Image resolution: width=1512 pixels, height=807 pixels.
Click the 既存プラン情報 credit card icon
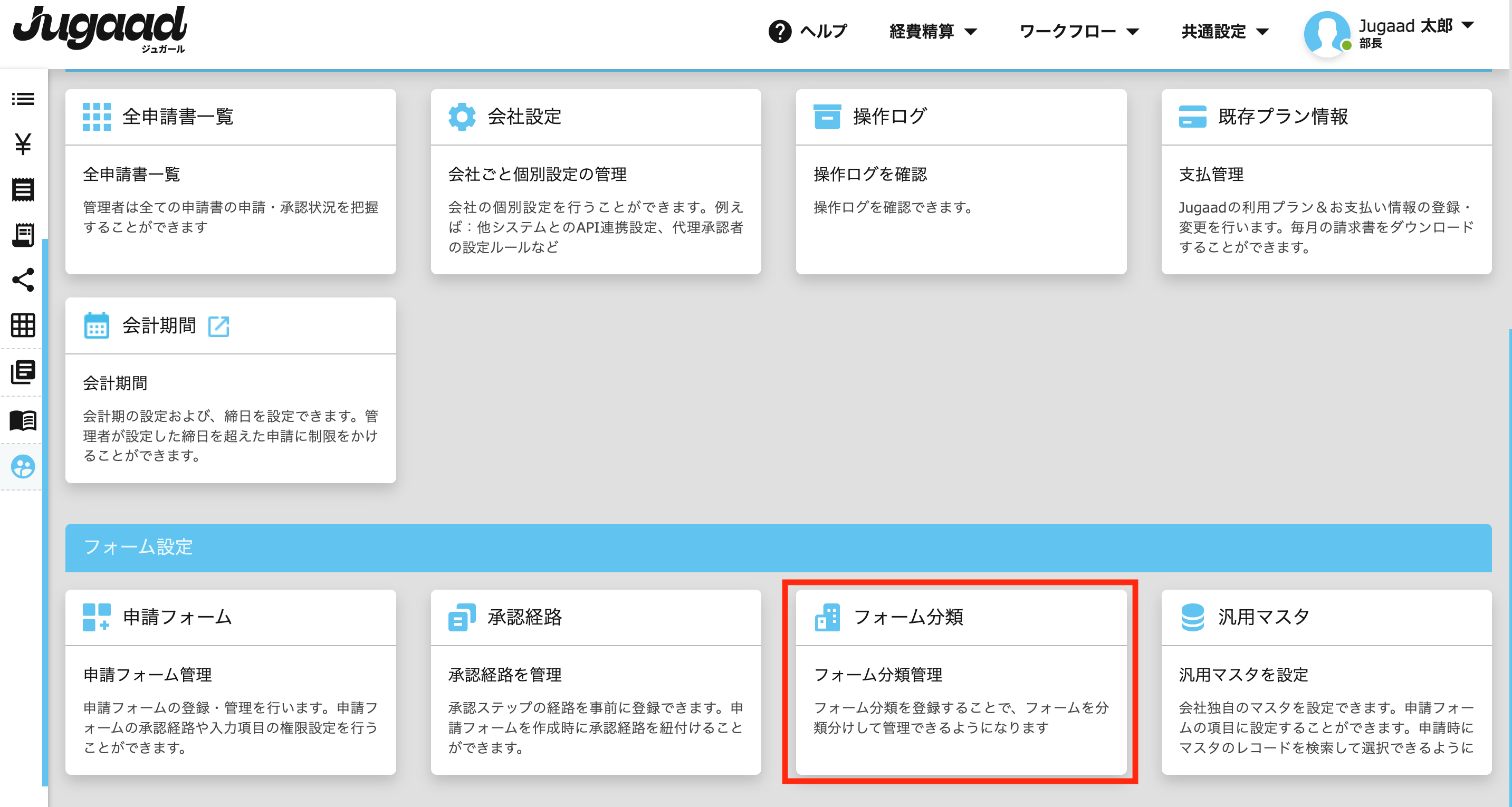click(x=1192, y=116)
